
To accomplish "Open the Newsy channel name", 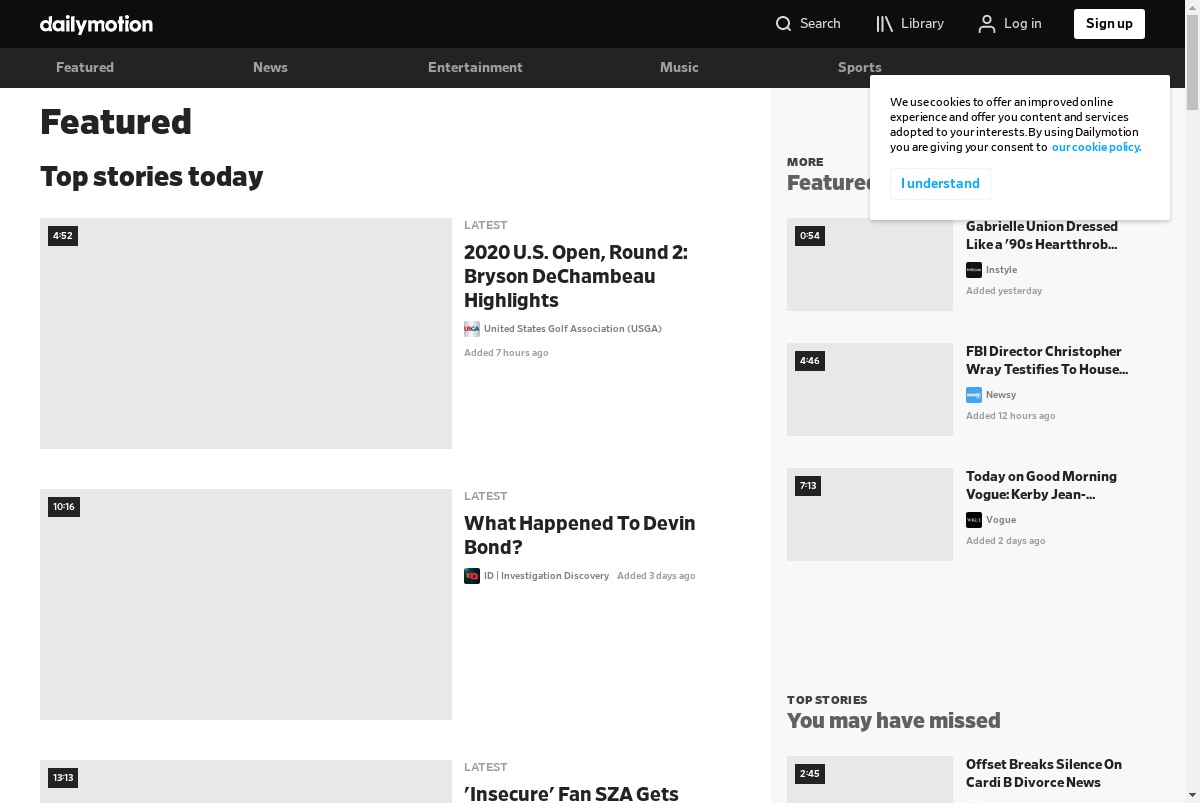I will [x=1001, y=395].
